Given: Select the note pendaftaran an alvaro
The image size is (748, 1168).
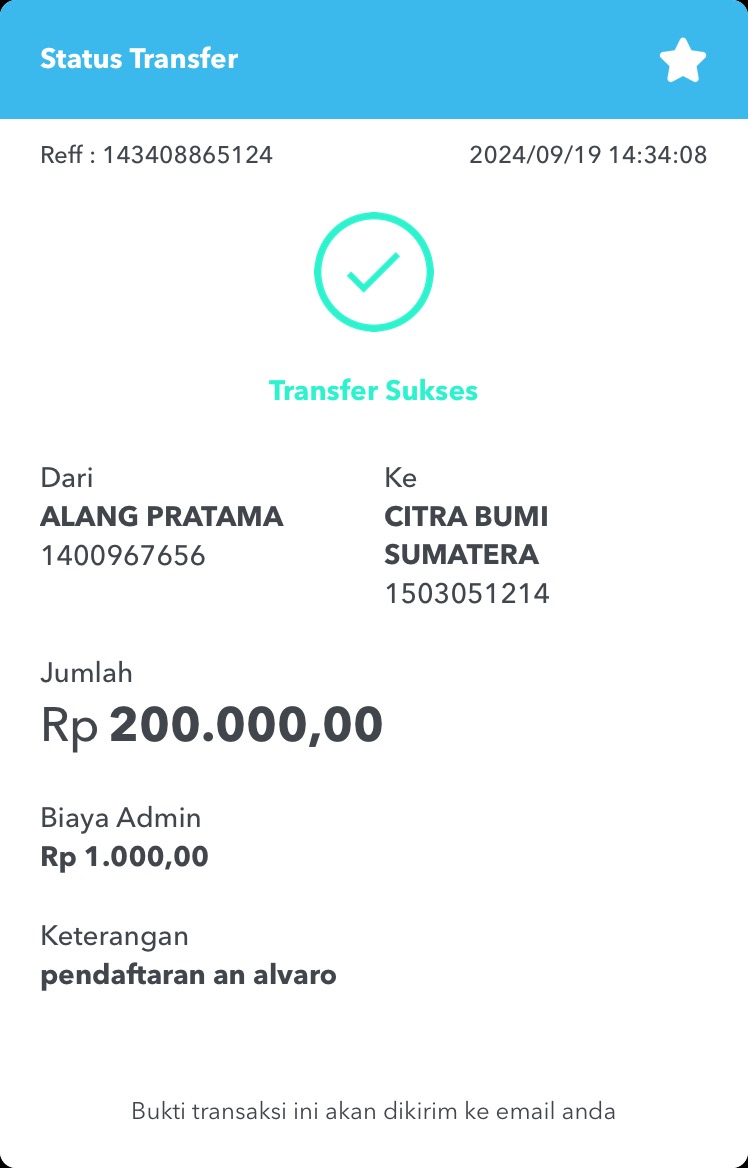Looking at the screenshot, I should [x=188, y=975].
